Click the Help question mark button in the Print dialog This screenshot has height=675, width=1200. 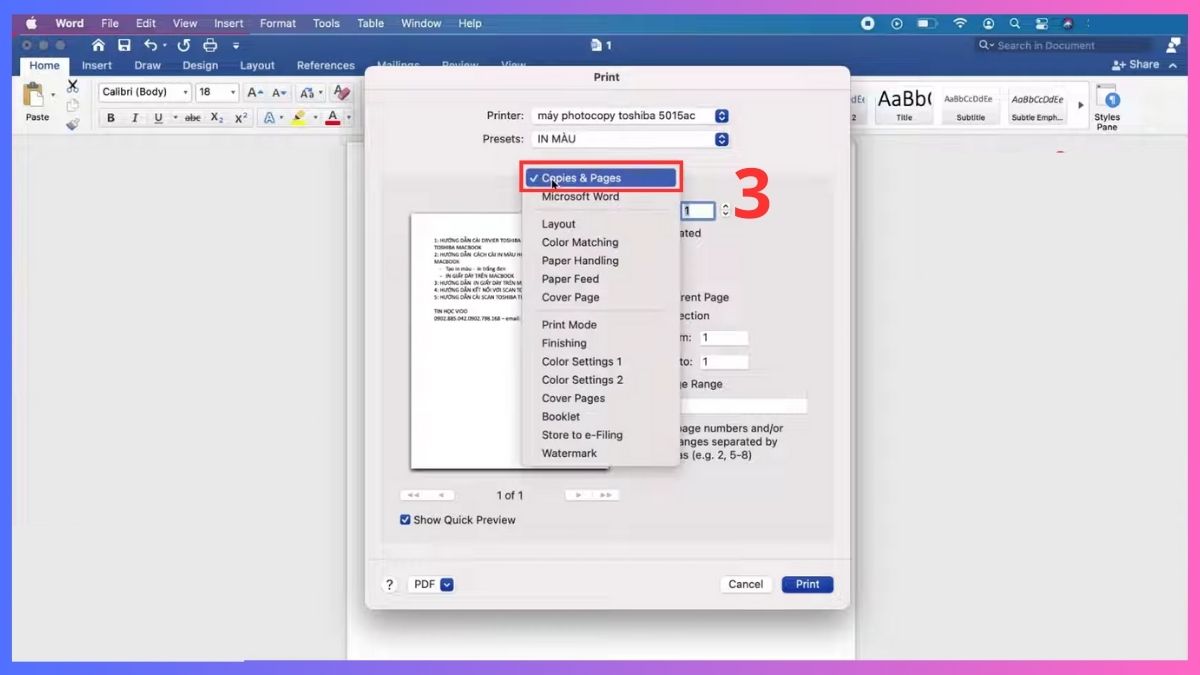[389, 585]
